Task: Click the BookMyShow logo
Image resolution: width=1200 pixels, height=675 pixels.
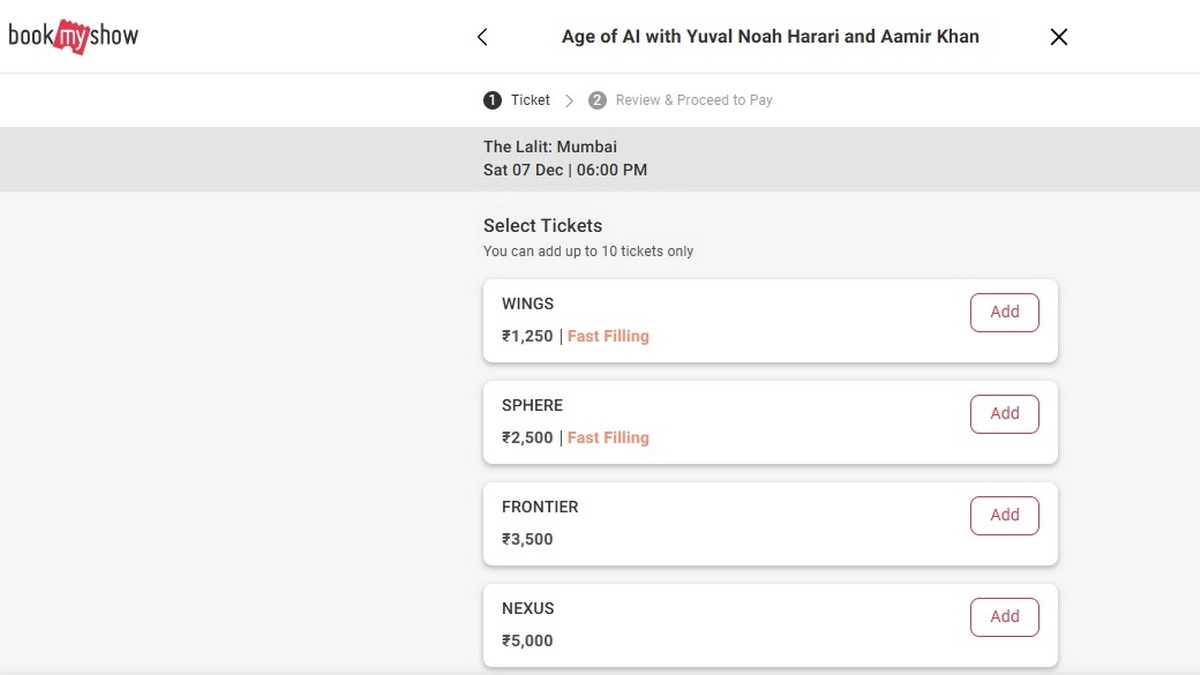Action: (x=73, y=36)
